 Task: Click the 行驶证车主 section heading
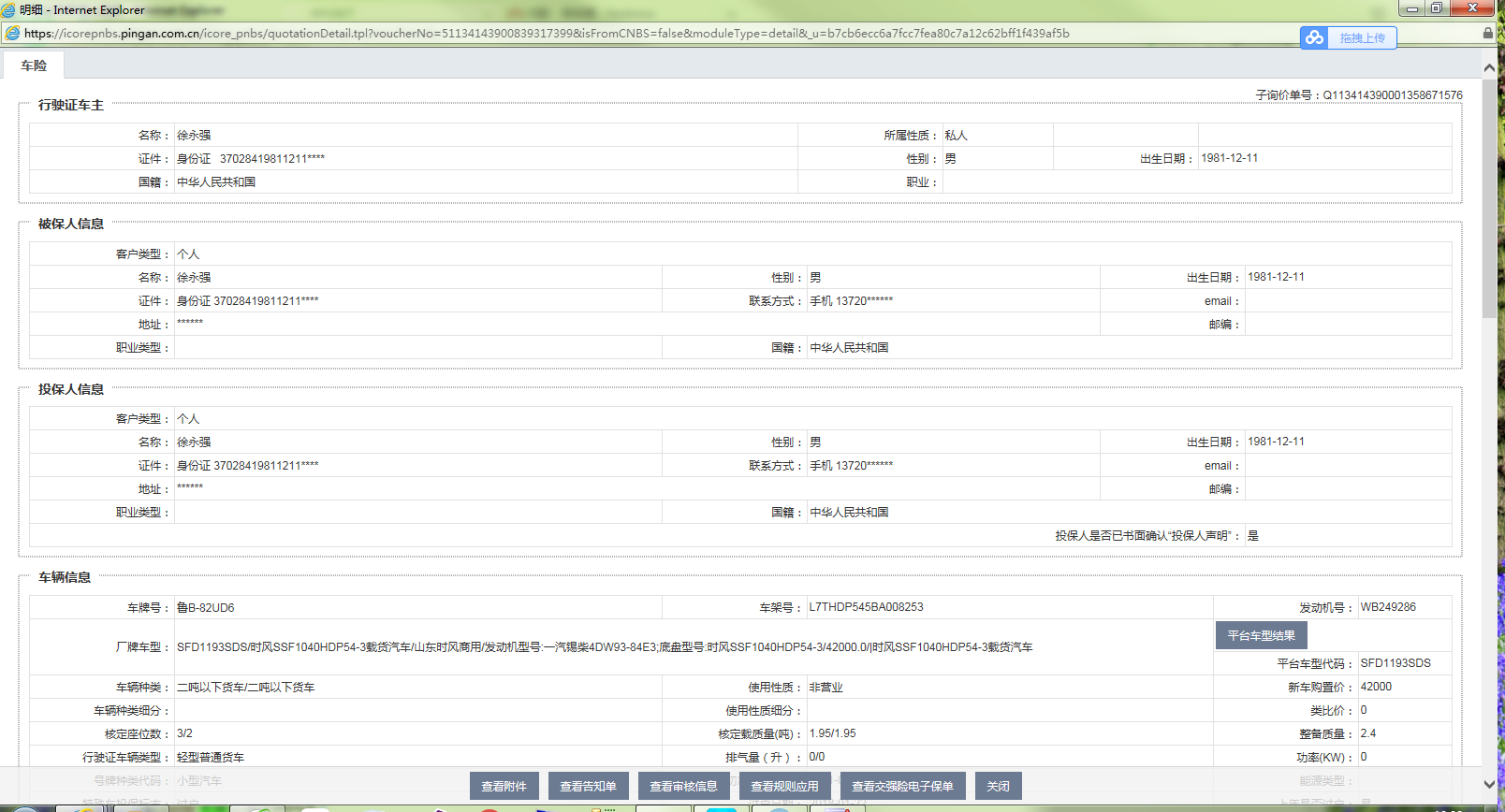[x=71, y=106]
